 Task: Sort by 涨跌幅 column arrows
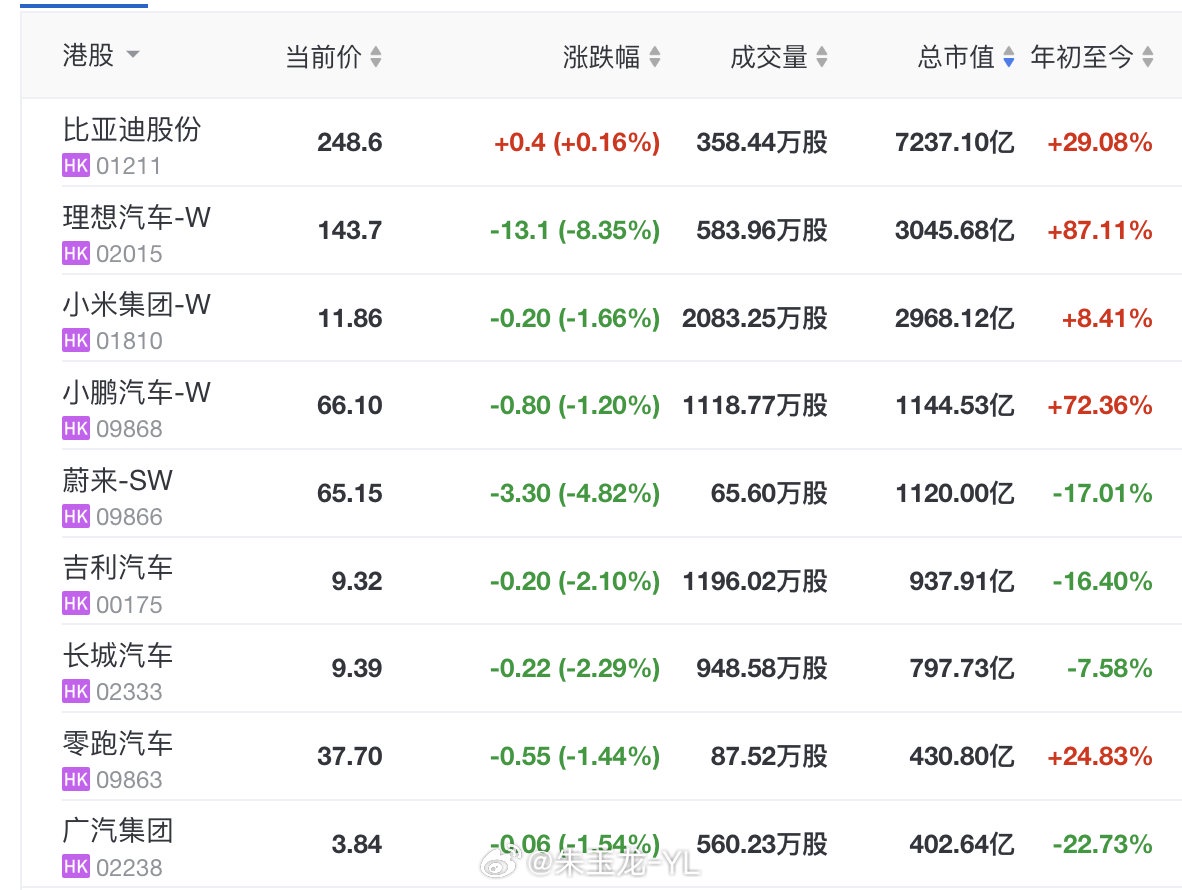[x=654, y=58]
